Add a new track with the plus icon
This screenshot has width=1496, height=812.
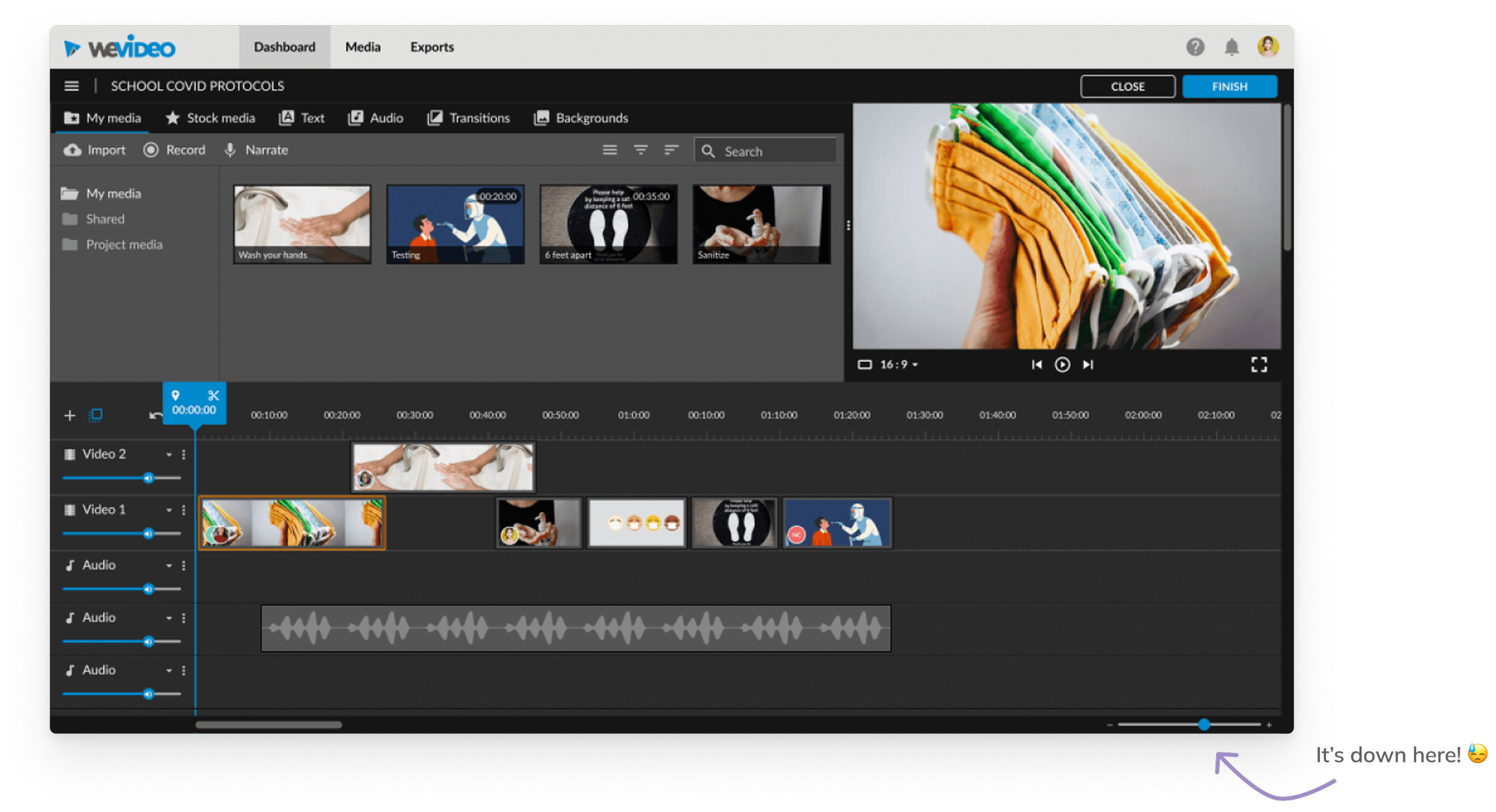[x=69, y=415]
